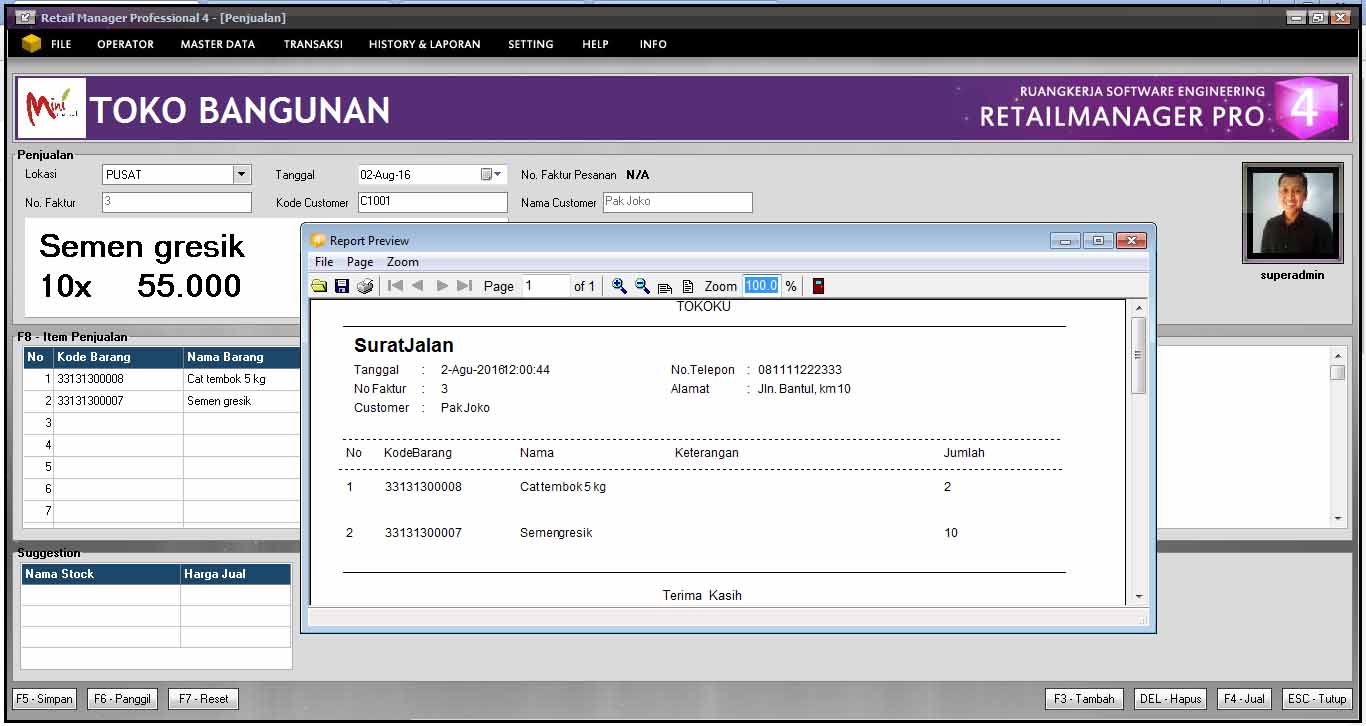Open the SETTING menu
The image size is (1366, 726).
(530, 44)
